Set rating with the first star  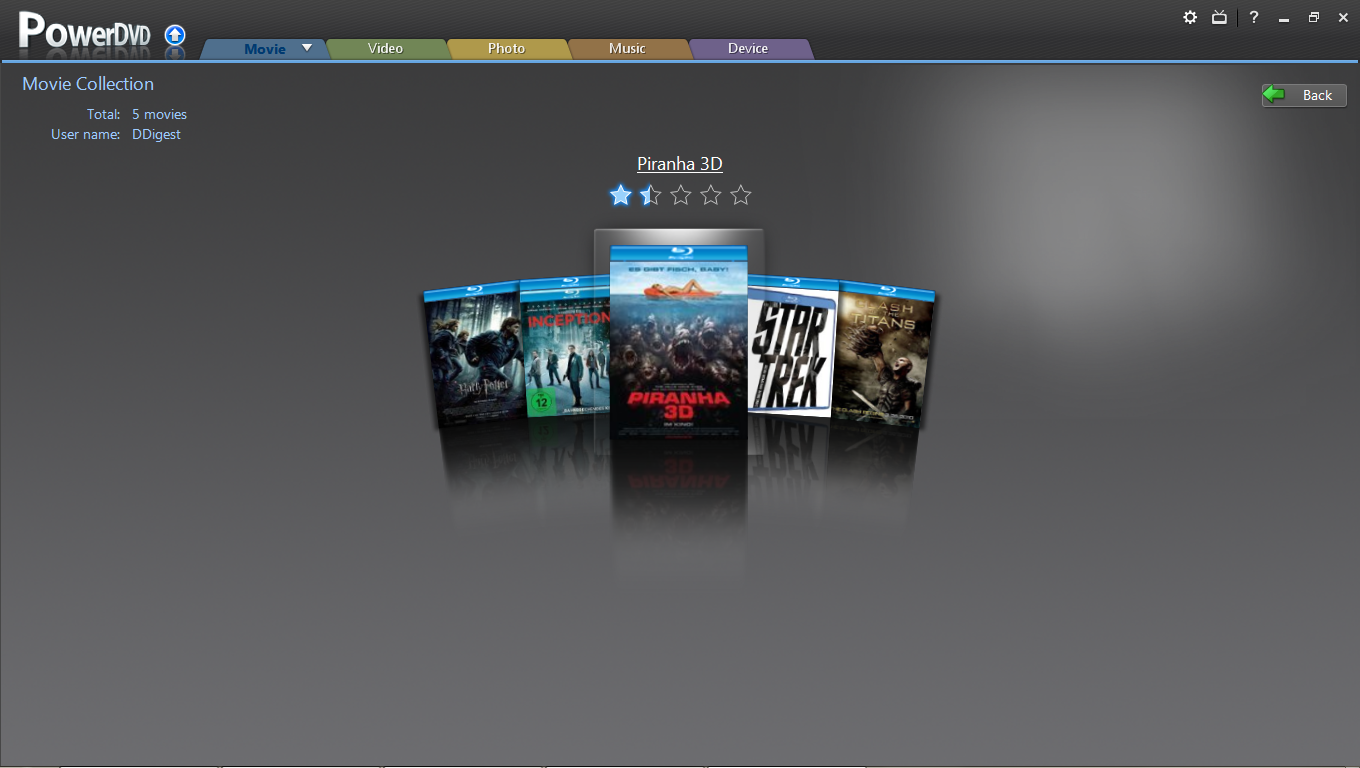621,195
